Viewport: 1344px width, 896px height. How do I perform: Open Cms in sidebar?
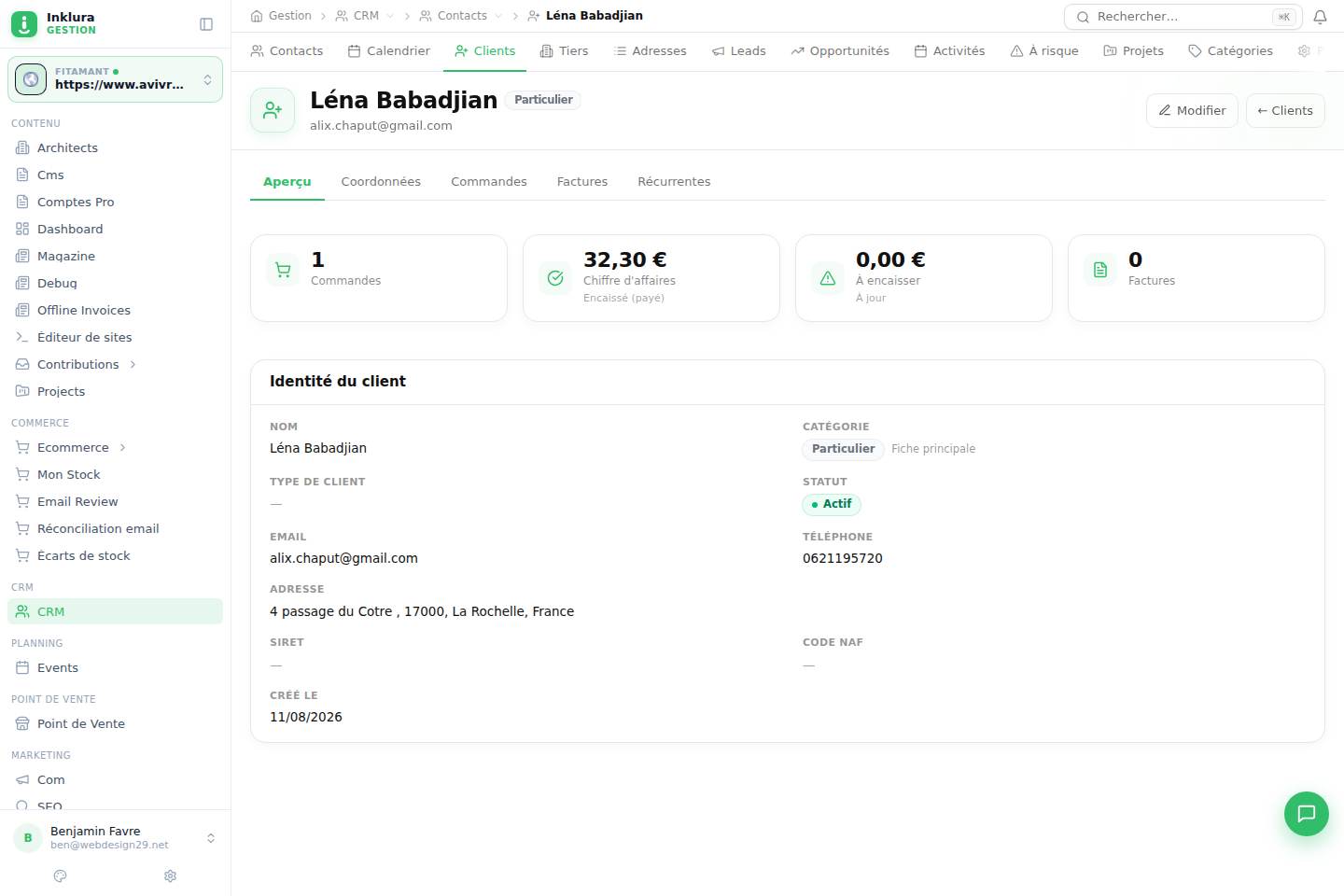(116, 175)
